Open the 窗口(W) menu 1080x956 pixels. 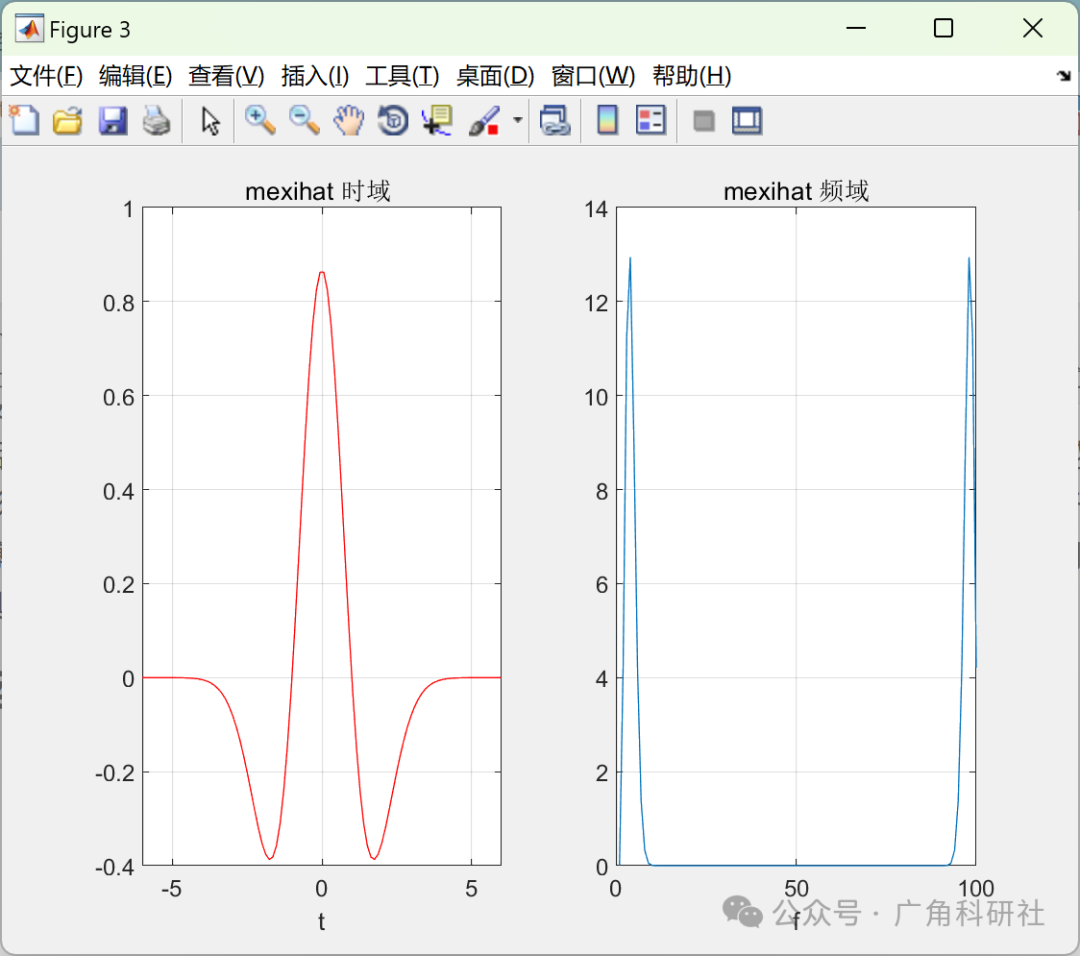[x=593, y=76]
